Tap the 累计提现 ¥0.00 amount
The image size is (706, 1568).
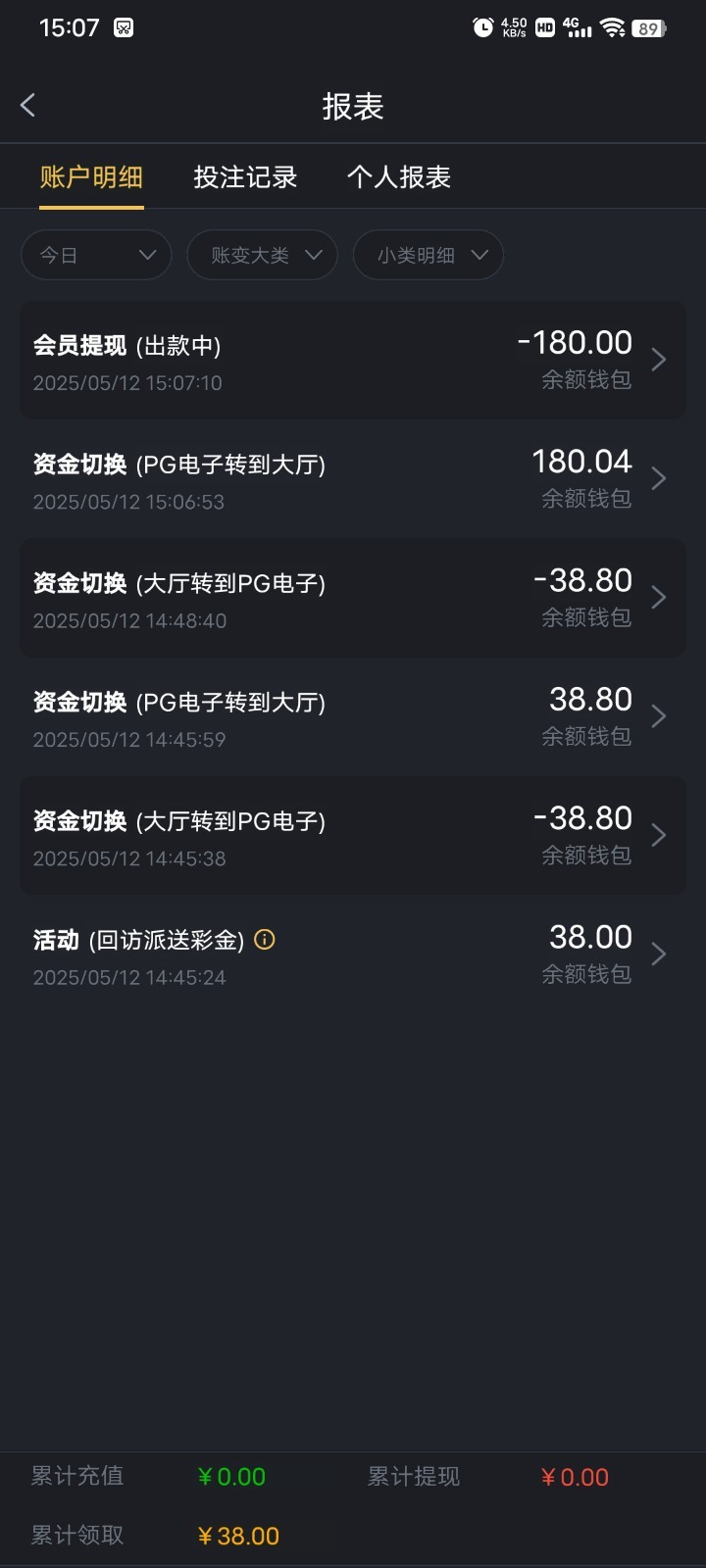[x=575, y=1477]
